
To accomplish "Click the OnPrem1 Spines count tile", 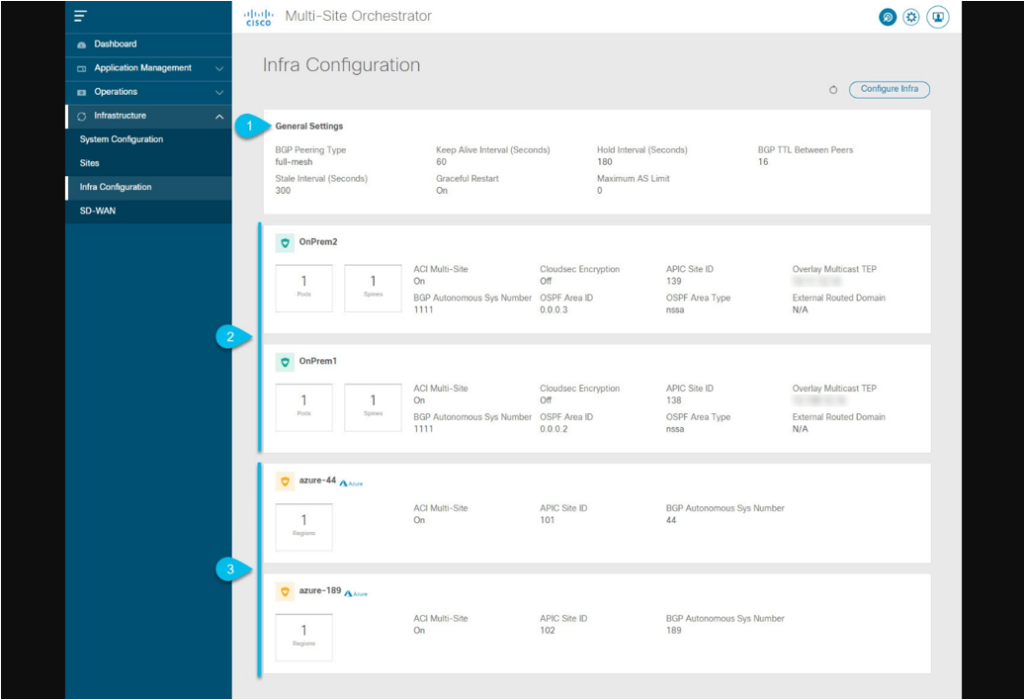I will [373, 407].
